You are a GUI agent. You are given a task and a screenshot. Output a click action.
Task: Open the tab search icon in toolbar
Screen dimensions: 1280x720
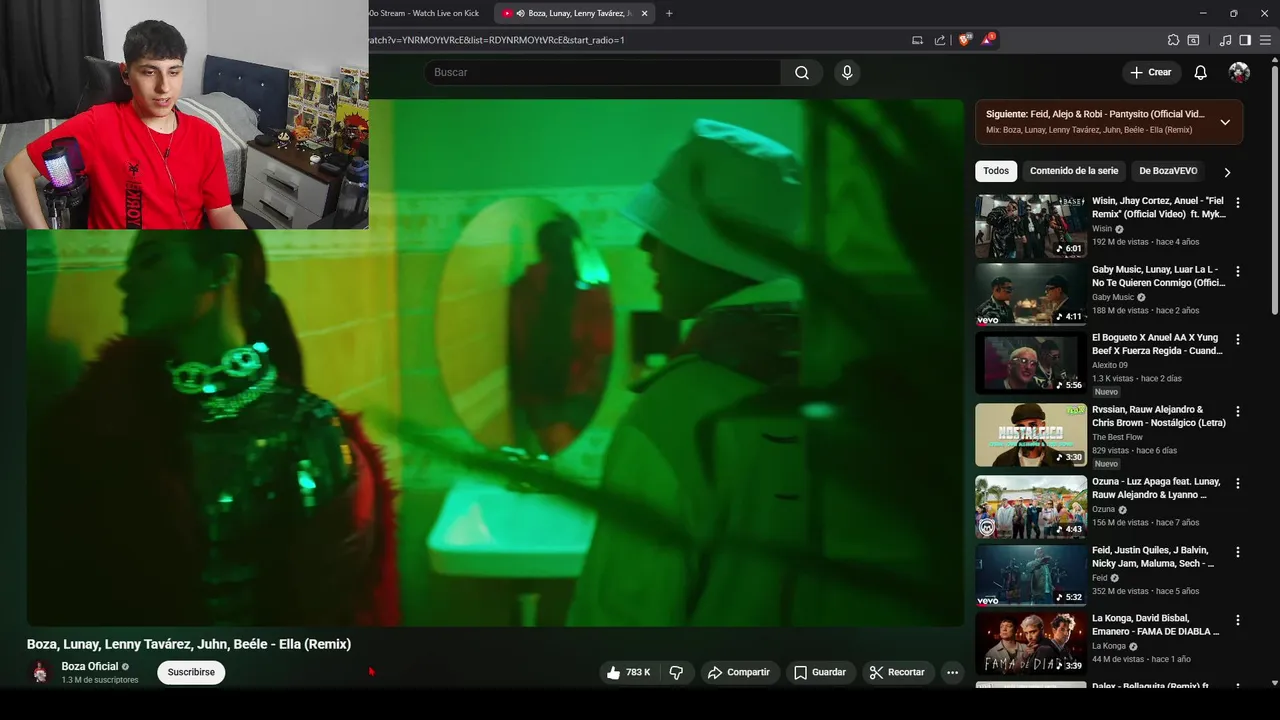click(1193, 40)
